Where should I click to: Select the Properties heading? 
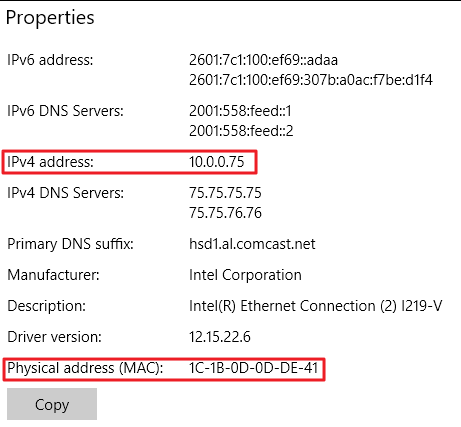pyautogui.click(x=50, y=18)
